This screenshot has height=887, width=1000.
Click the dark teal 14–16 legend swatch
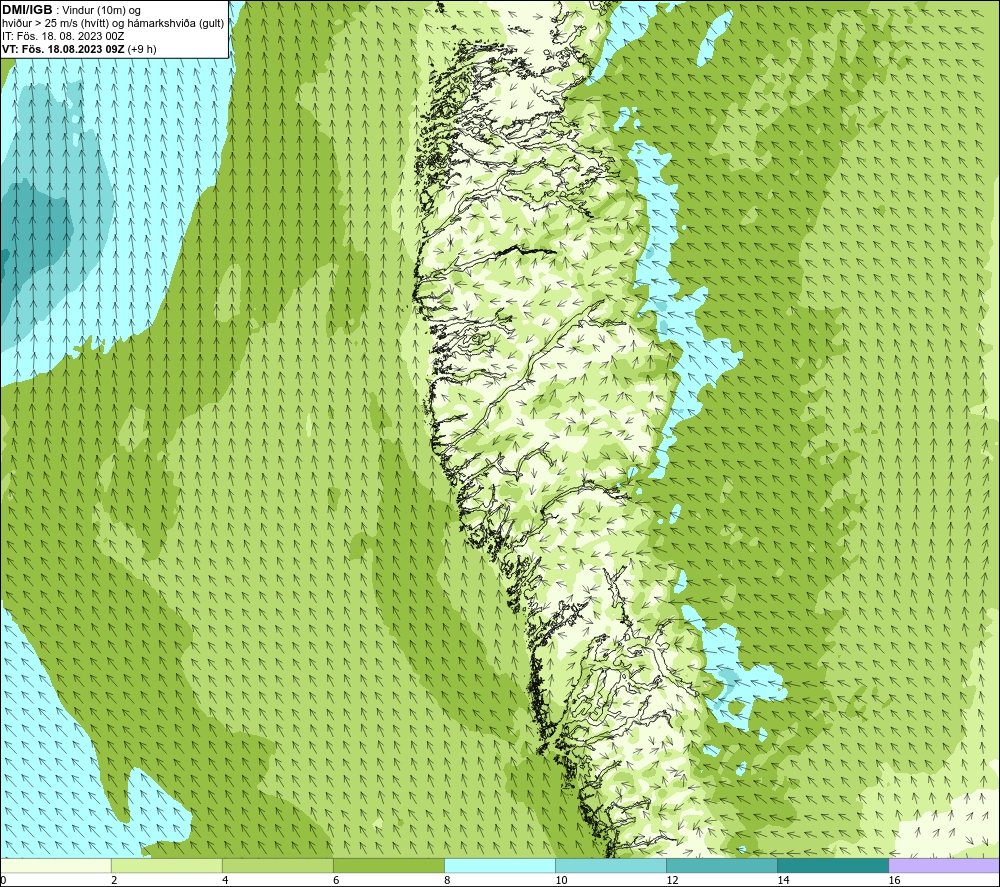(833, 865)
